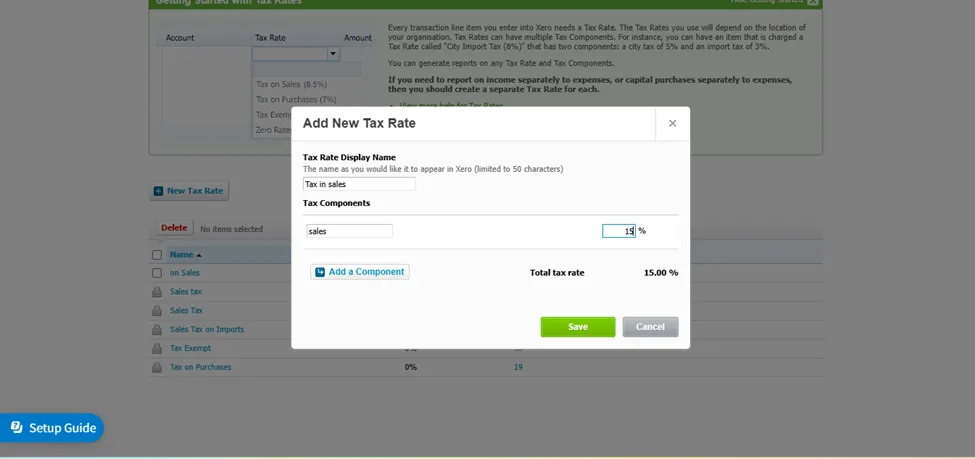Click the Add a Component plus icon
Image resolution: width=975 pixels, height=459 pixels.
coord(320,272)
